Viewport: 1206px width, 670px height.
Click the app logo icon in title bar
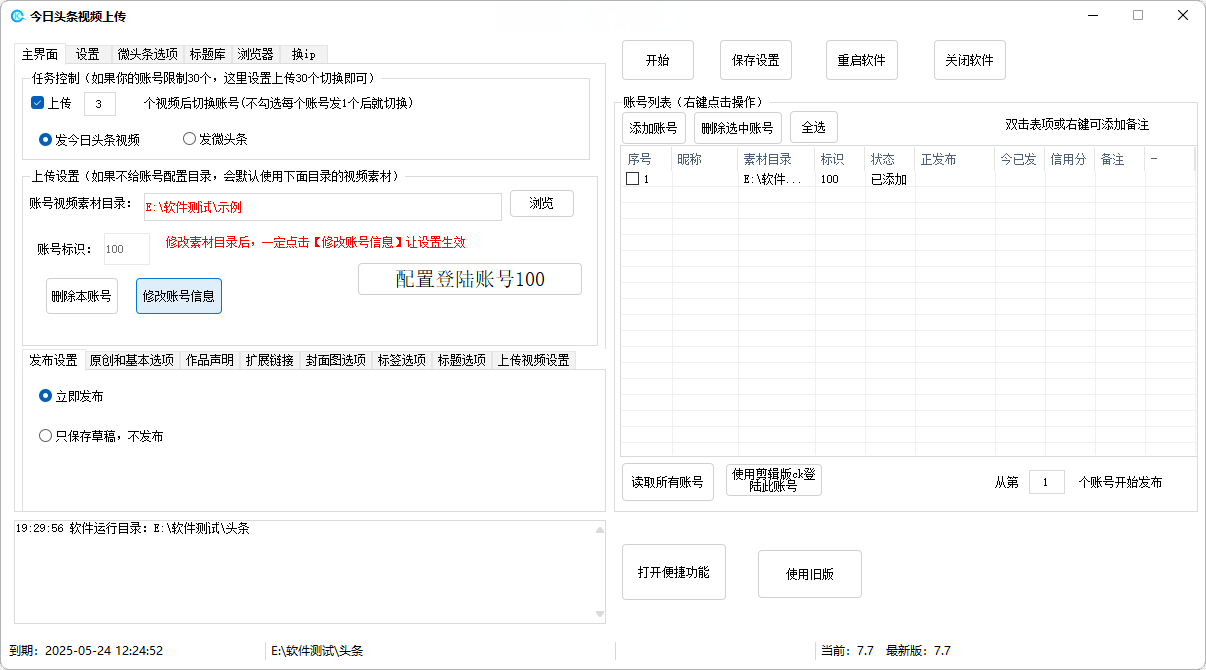tap(17, 16)
